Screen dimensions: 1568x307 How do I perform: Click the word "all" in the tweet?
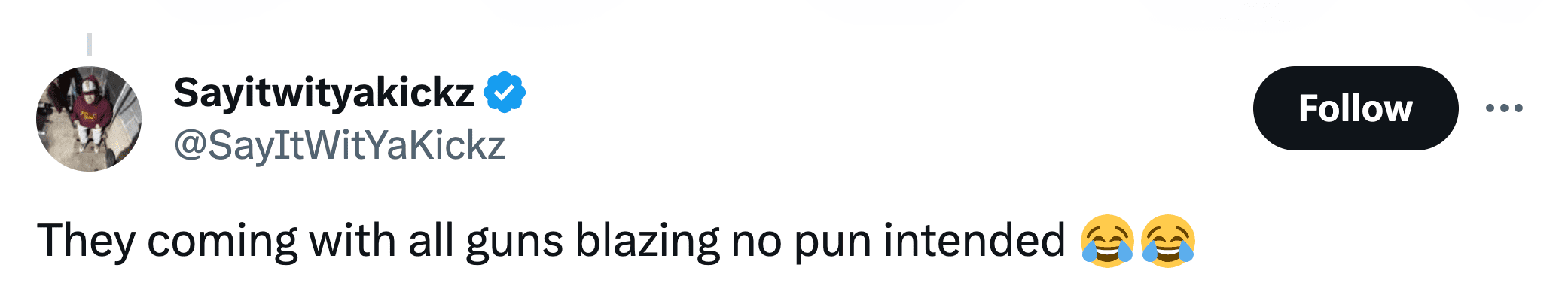coord(431,241)
